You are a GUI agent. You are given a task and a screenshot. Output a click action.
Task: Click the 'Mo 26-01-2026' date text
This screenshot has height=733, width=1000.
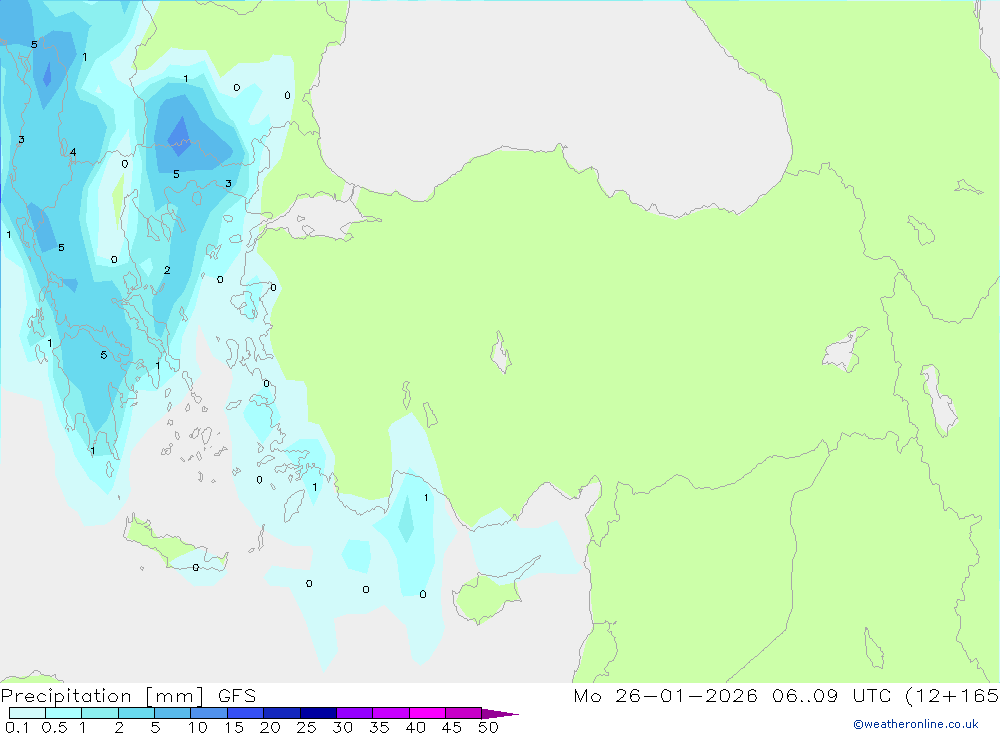click(x=665, y=695)
